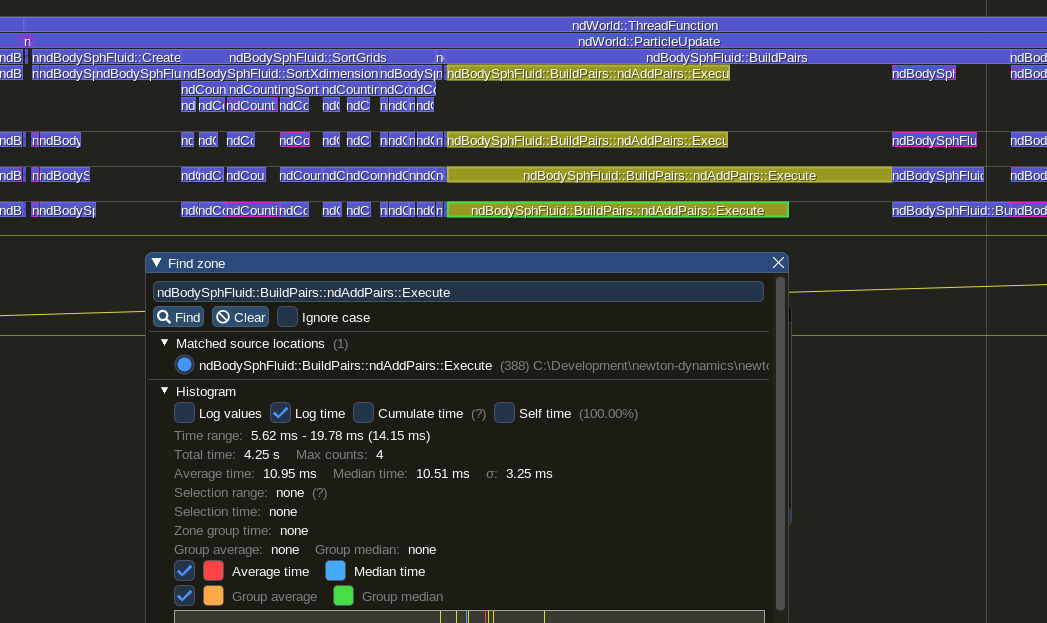Close the Find zone window
Screen dimensions: 1047x623
pos(778,263)
